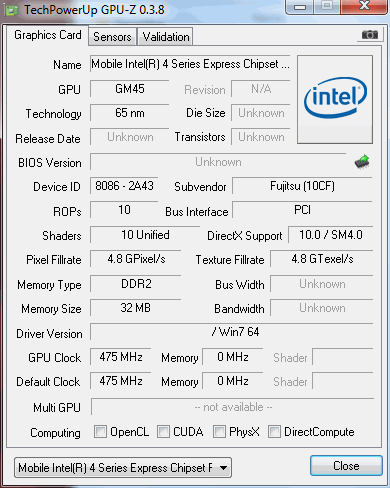Click the Memory Size value 32 MB
Screen dimensions: 390x488
click(x=136, y=308)
